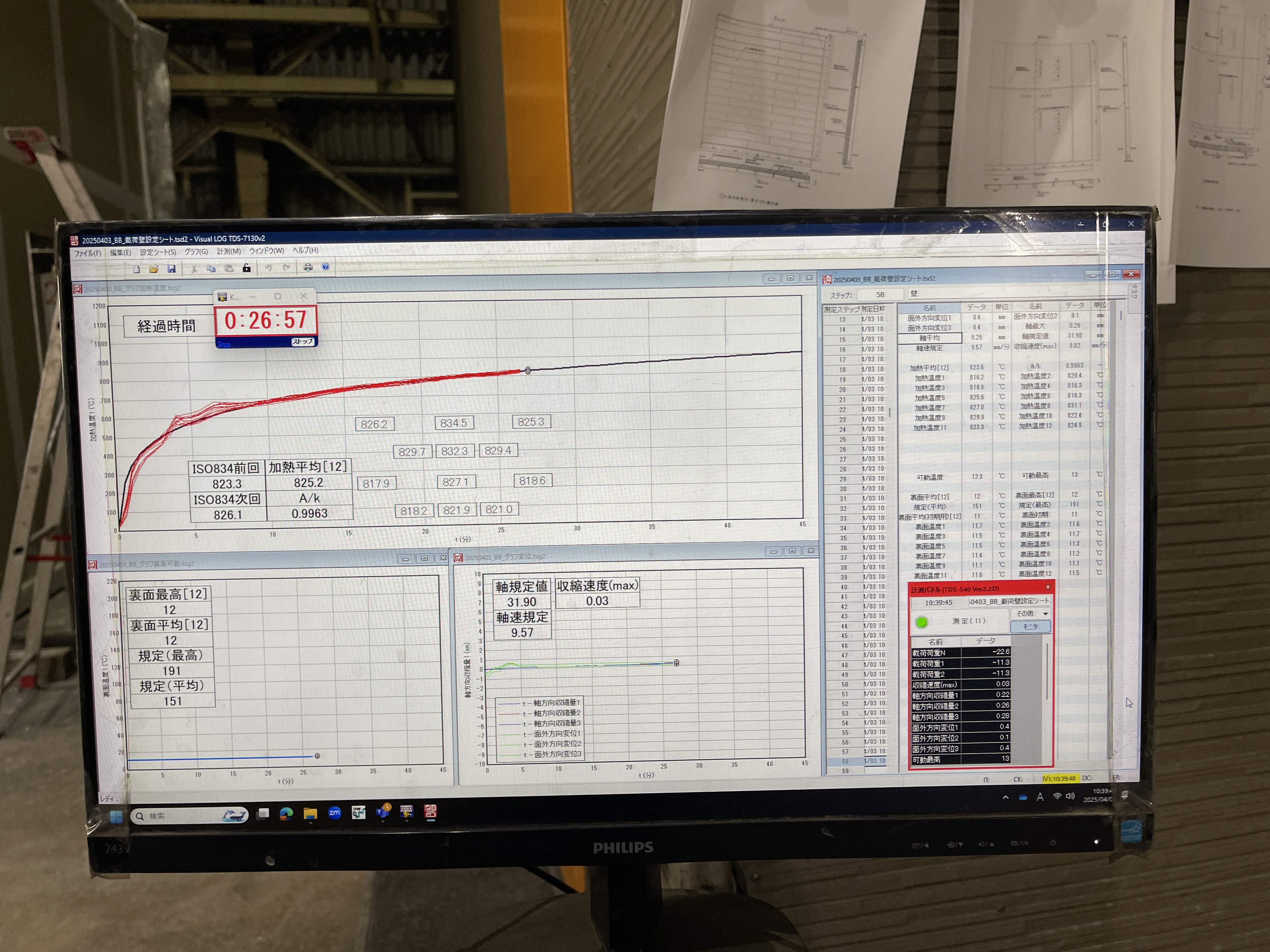Click the green 測定 measurement indicator

click(x=922, y=622)
